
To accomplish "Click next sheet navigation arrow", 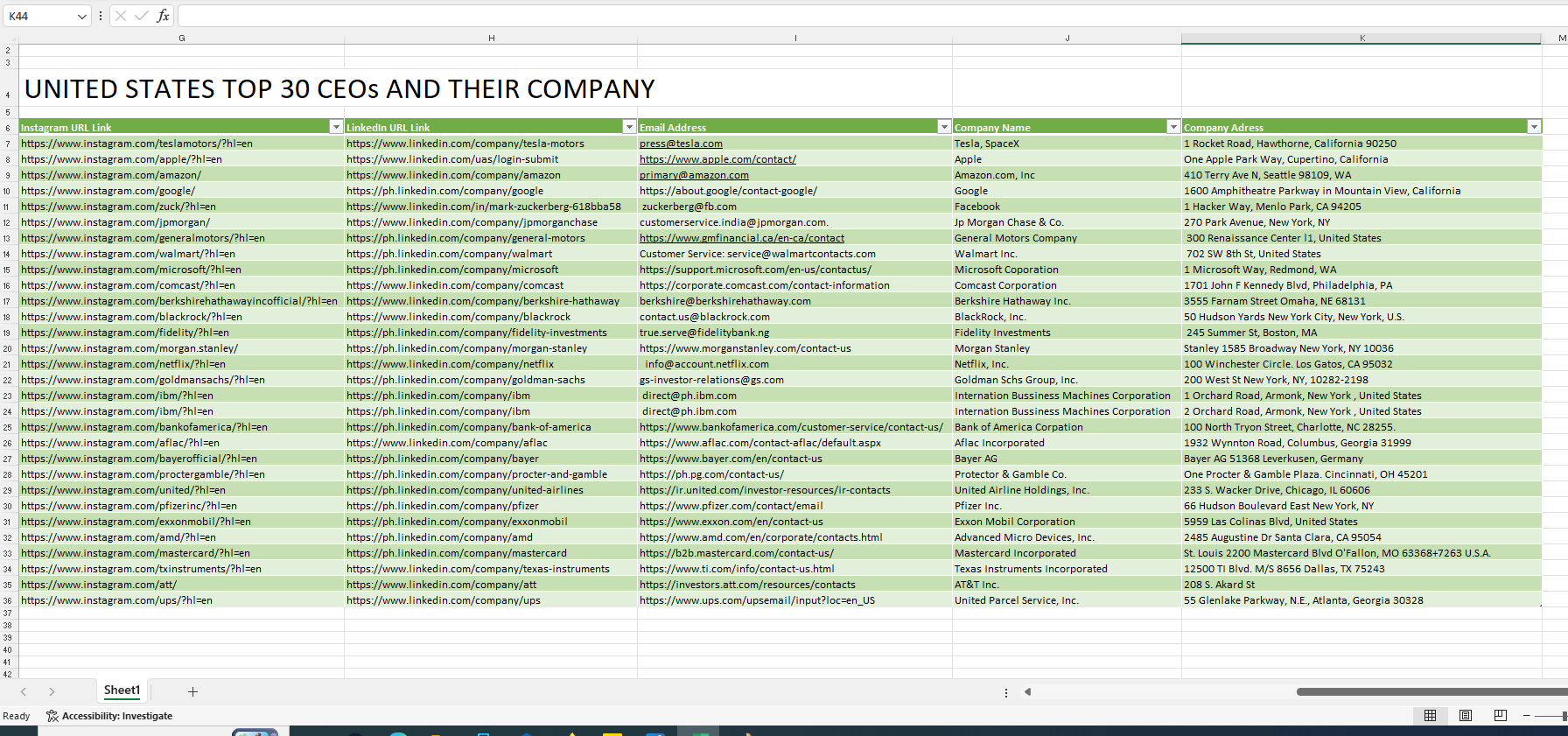I will pos(52,691).
